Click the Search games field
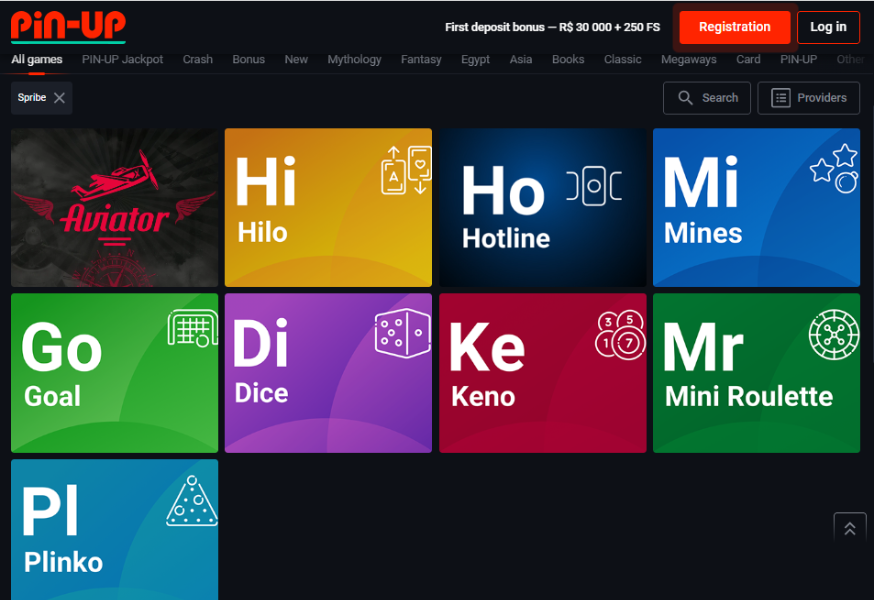The width and height of the screenshot is (874, 600). click(708, 98)
